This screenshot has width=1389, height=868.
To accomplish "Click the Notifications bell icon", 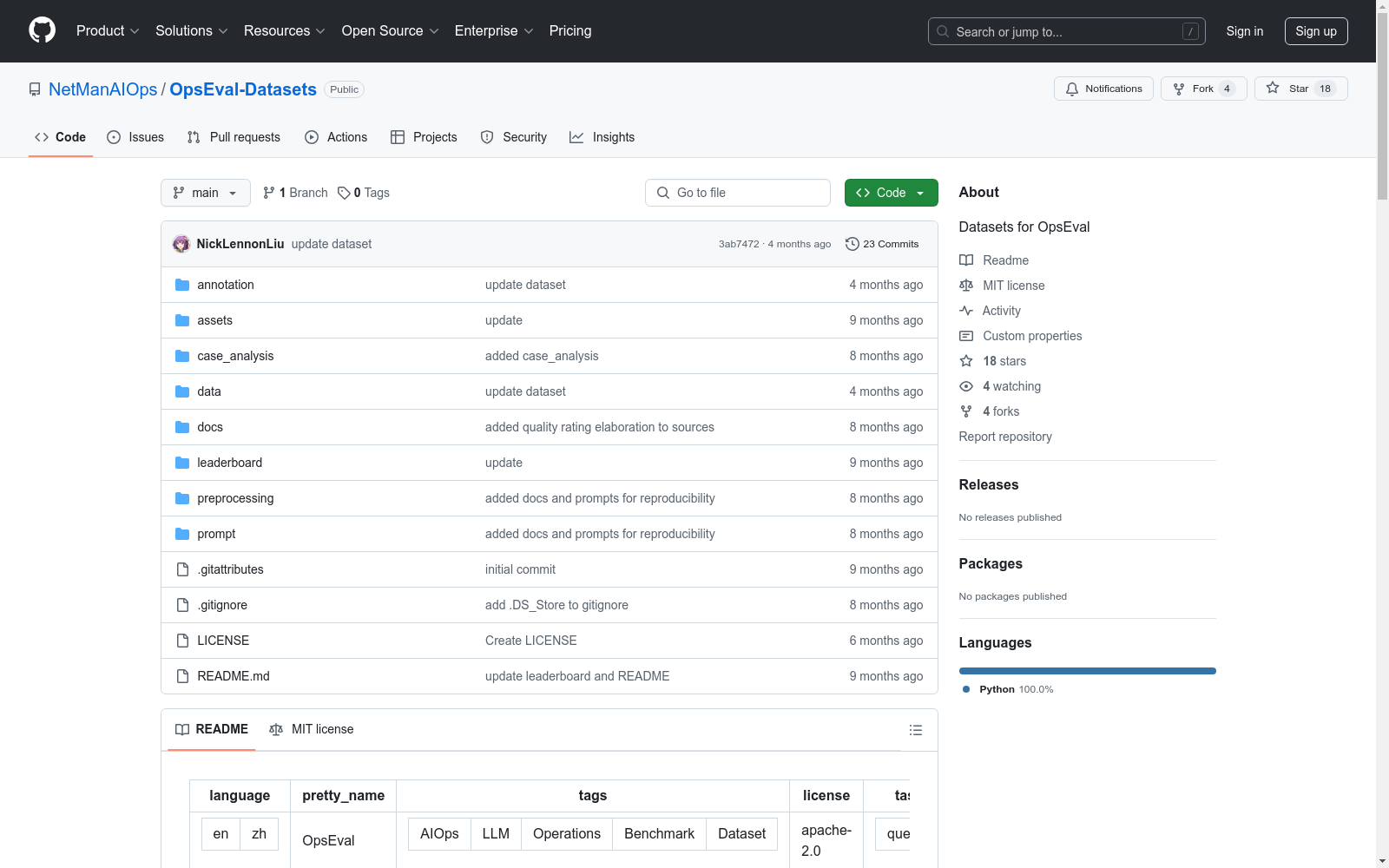I will (x=1072, y=89).
